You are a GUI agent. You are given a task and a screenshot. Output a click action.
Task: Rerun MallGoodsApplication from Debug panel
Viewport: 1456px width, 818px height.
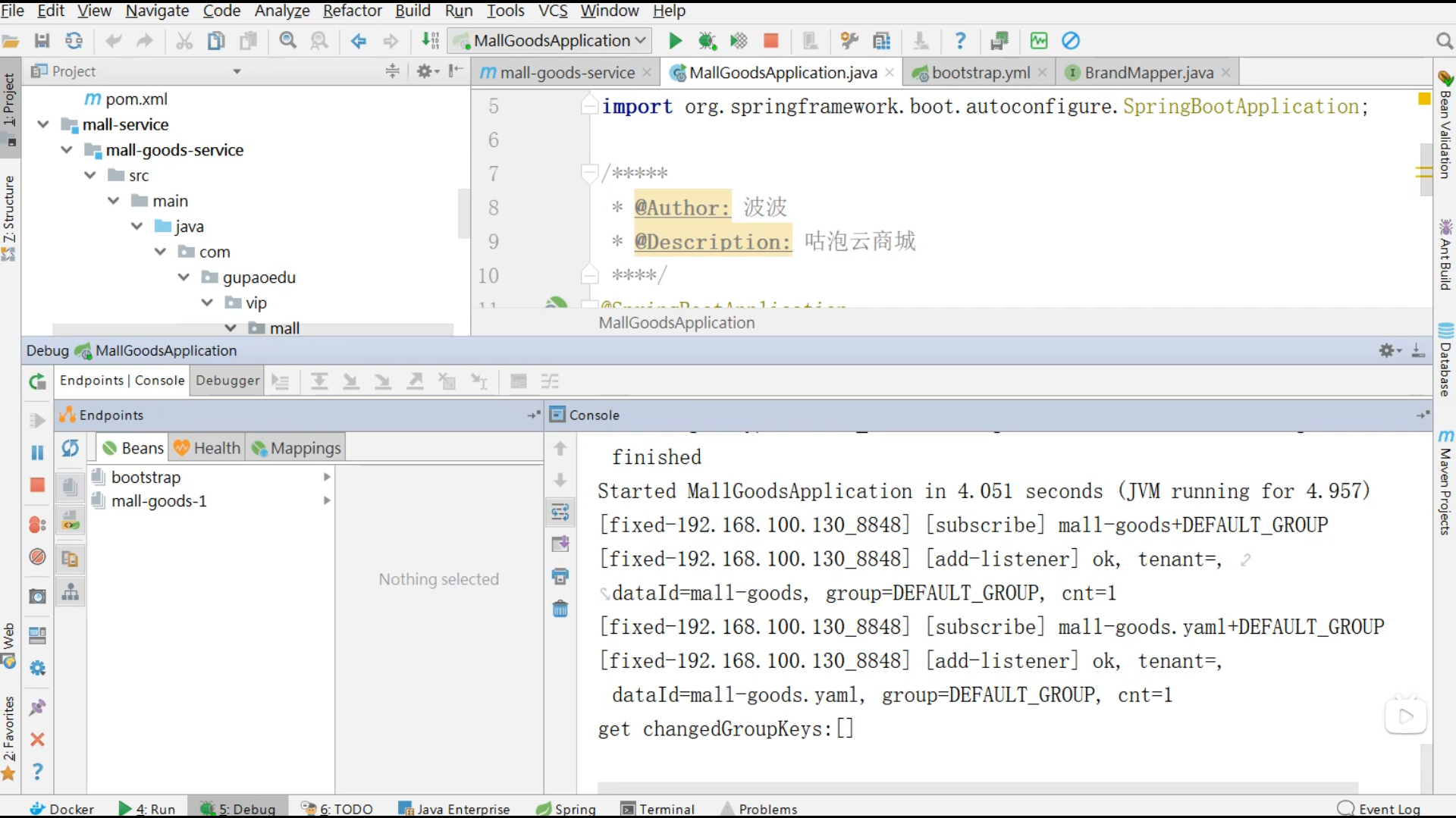click(37, 381)
